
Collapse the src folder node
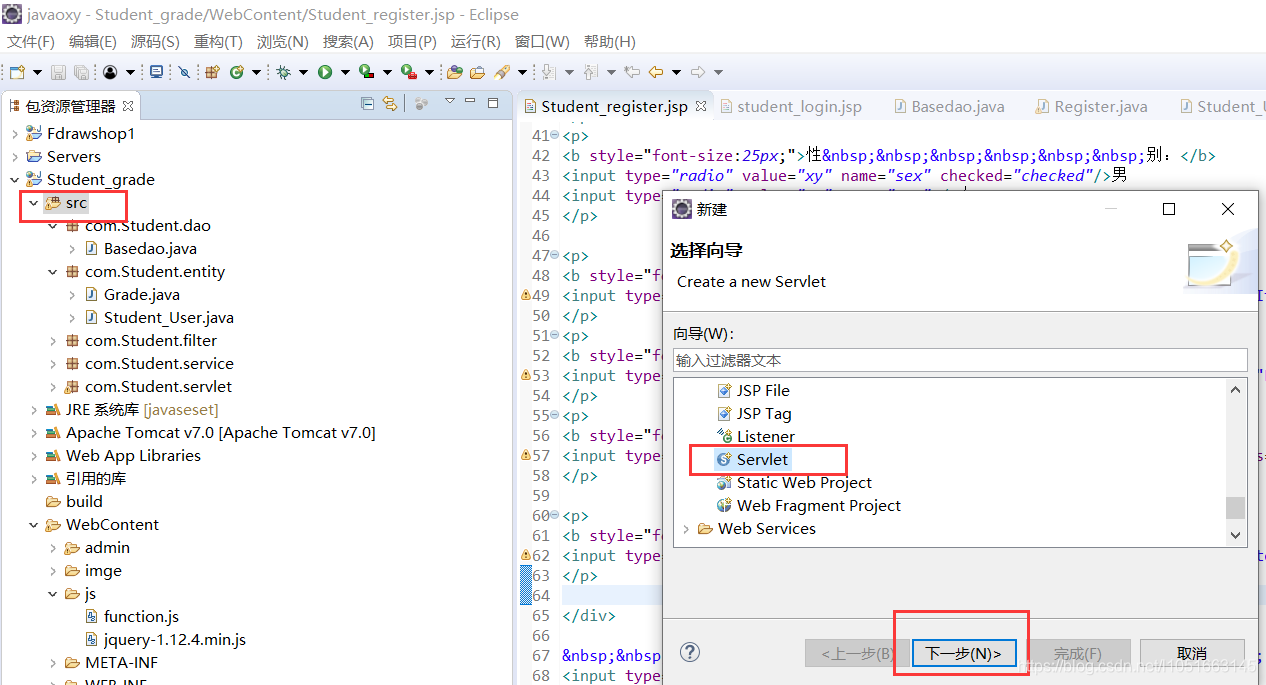[x=34, y=203]
